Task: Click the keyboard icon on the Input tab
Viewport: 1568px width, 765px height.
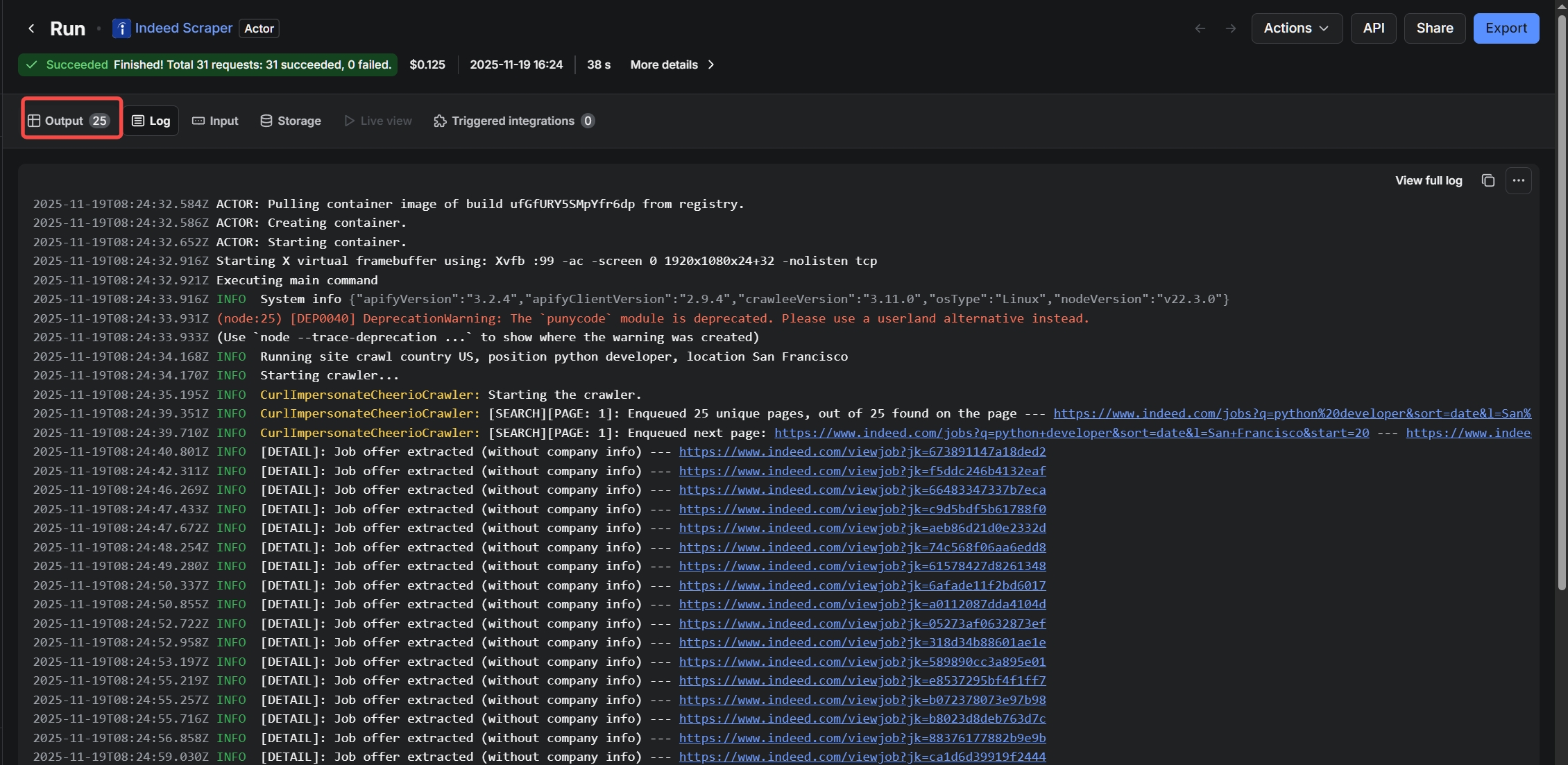Action: coord(198,121)
